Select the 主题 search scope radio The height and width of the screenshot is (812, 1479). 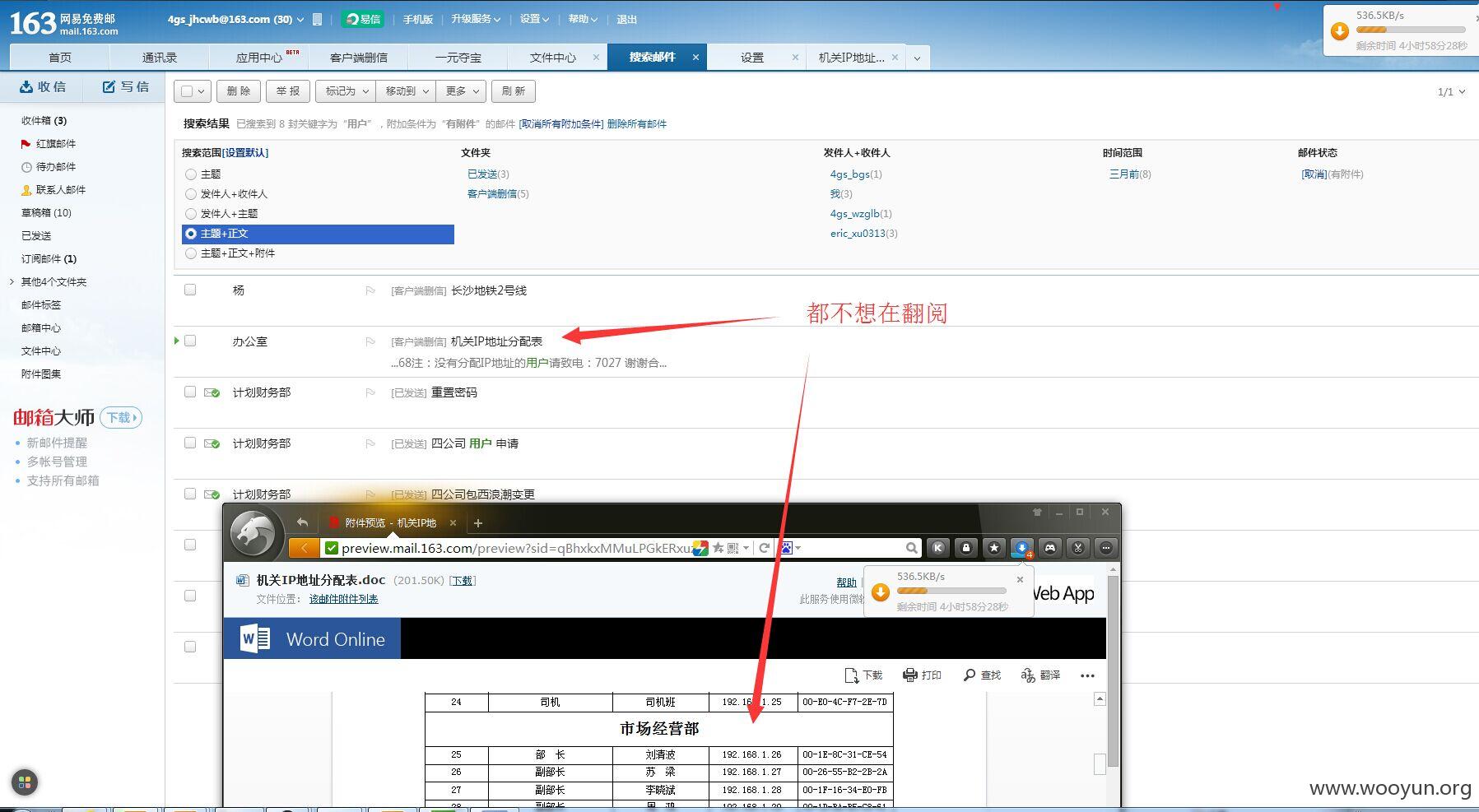[191, 174]
